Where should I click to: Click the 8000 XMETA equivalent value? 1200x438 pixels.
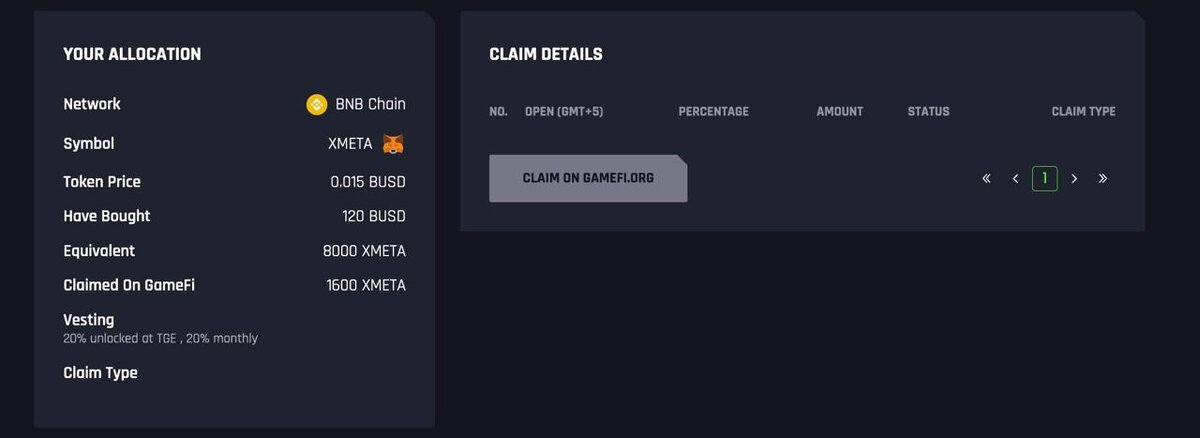[364, 251]
